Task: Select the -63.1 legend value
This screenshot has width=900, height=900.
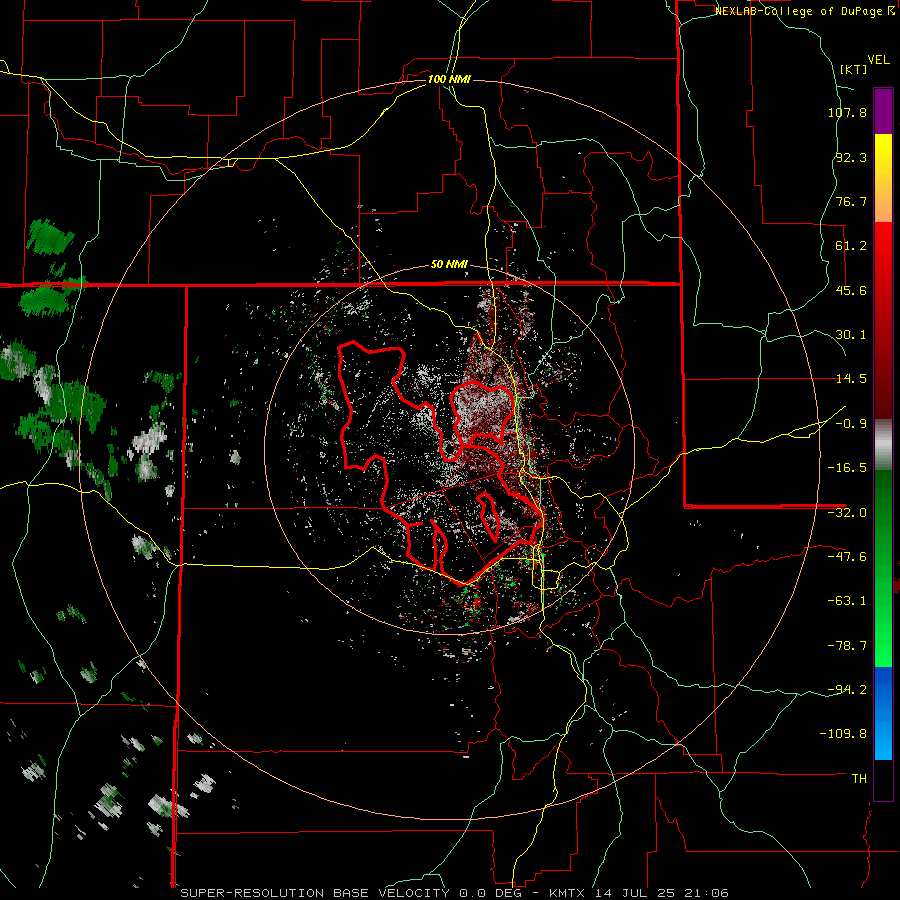Action: pos(847,601)
